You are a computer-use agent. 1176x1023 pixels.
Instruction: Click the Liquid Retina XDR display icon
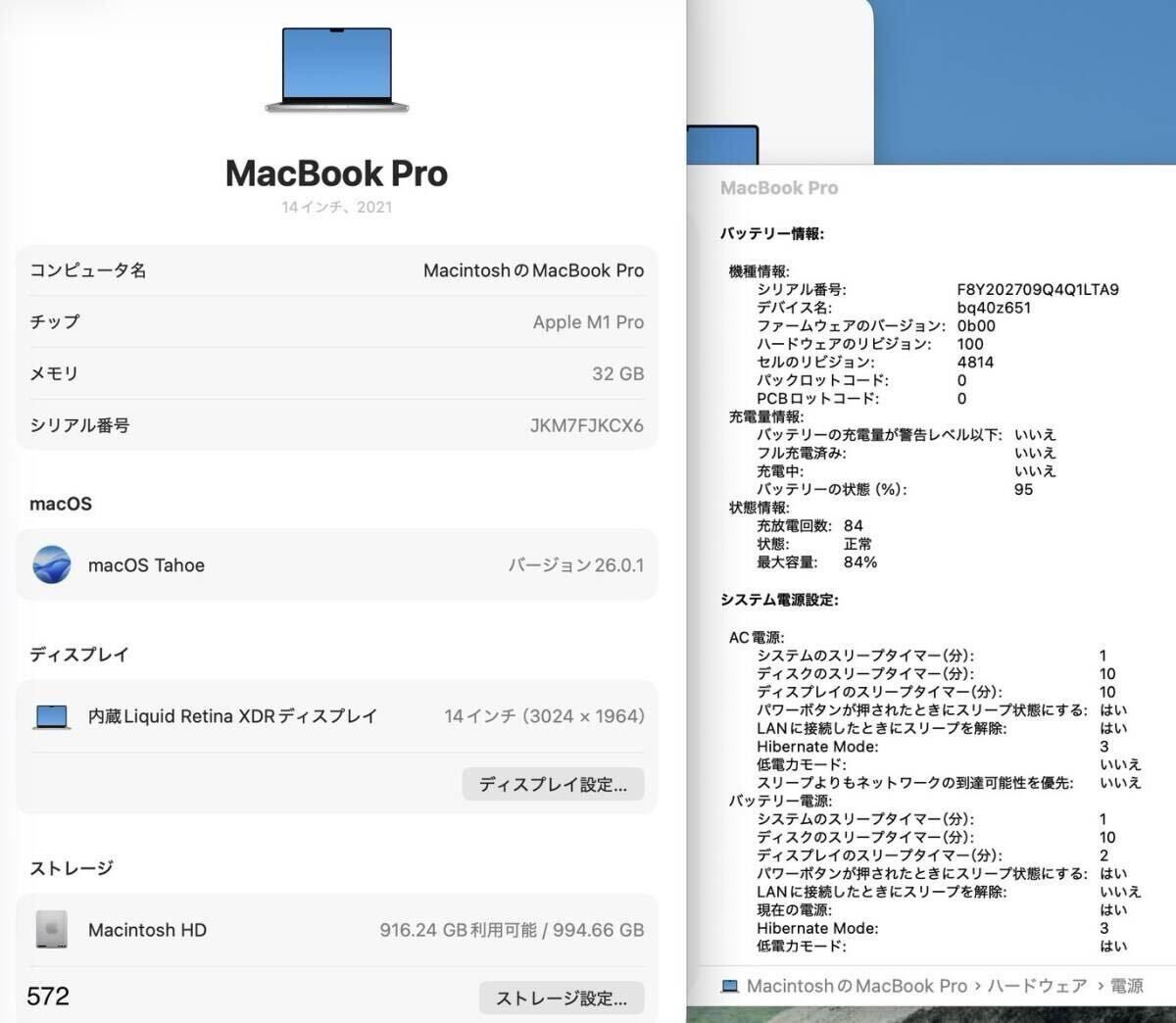pyautogui.click(x=52, y=716)
